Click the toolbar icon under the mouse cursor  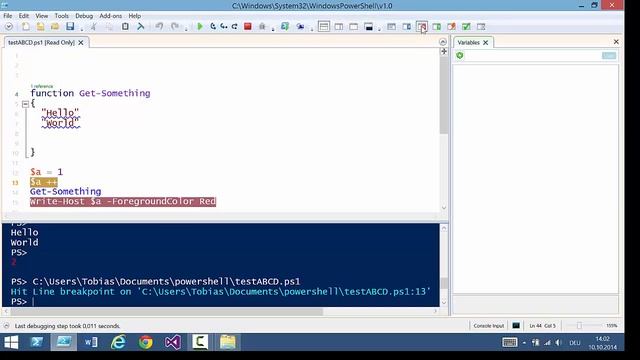coord(422,27)
